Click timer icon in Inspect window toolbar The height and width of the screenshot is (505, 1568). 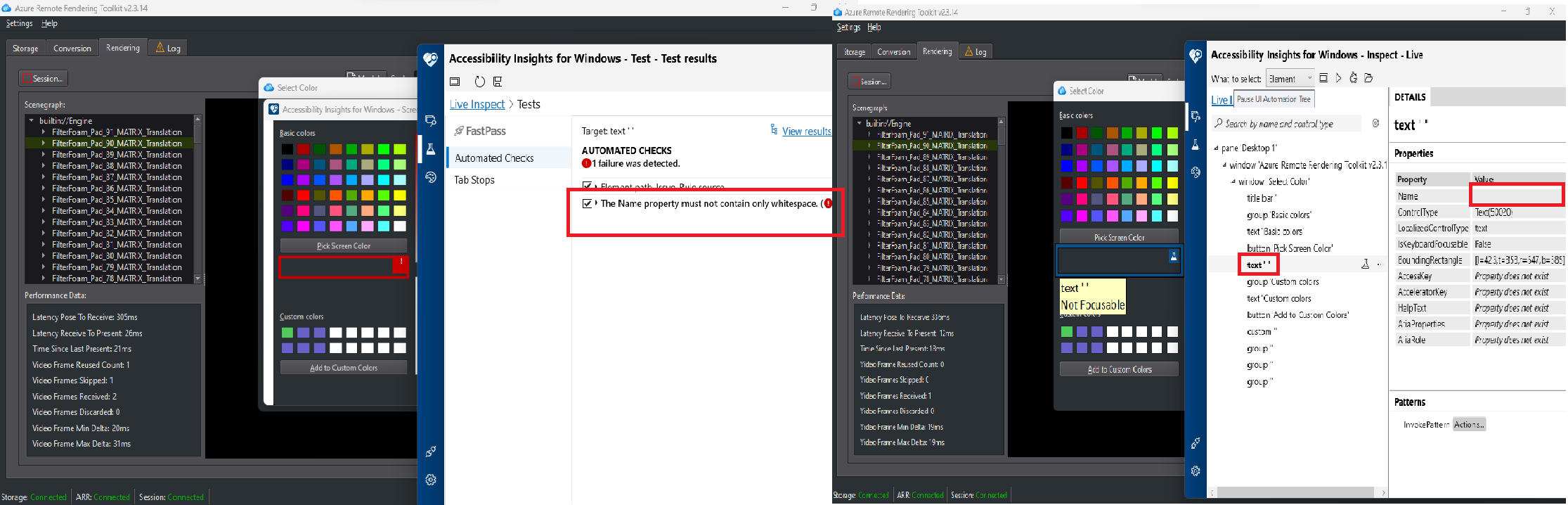pyautogui.click(x=1353, y=78)
